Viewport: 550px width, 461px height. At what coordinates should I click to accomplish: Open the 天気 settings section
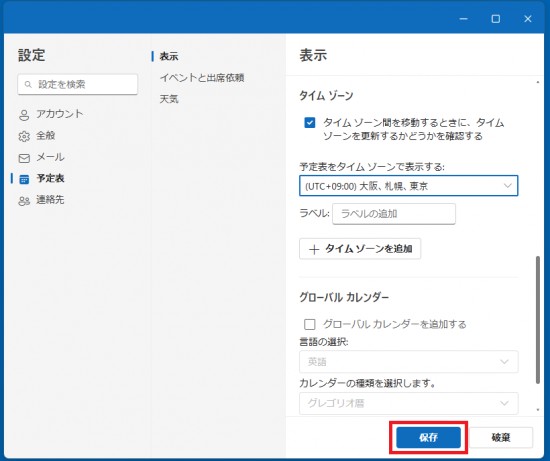[x=169, y=99]
